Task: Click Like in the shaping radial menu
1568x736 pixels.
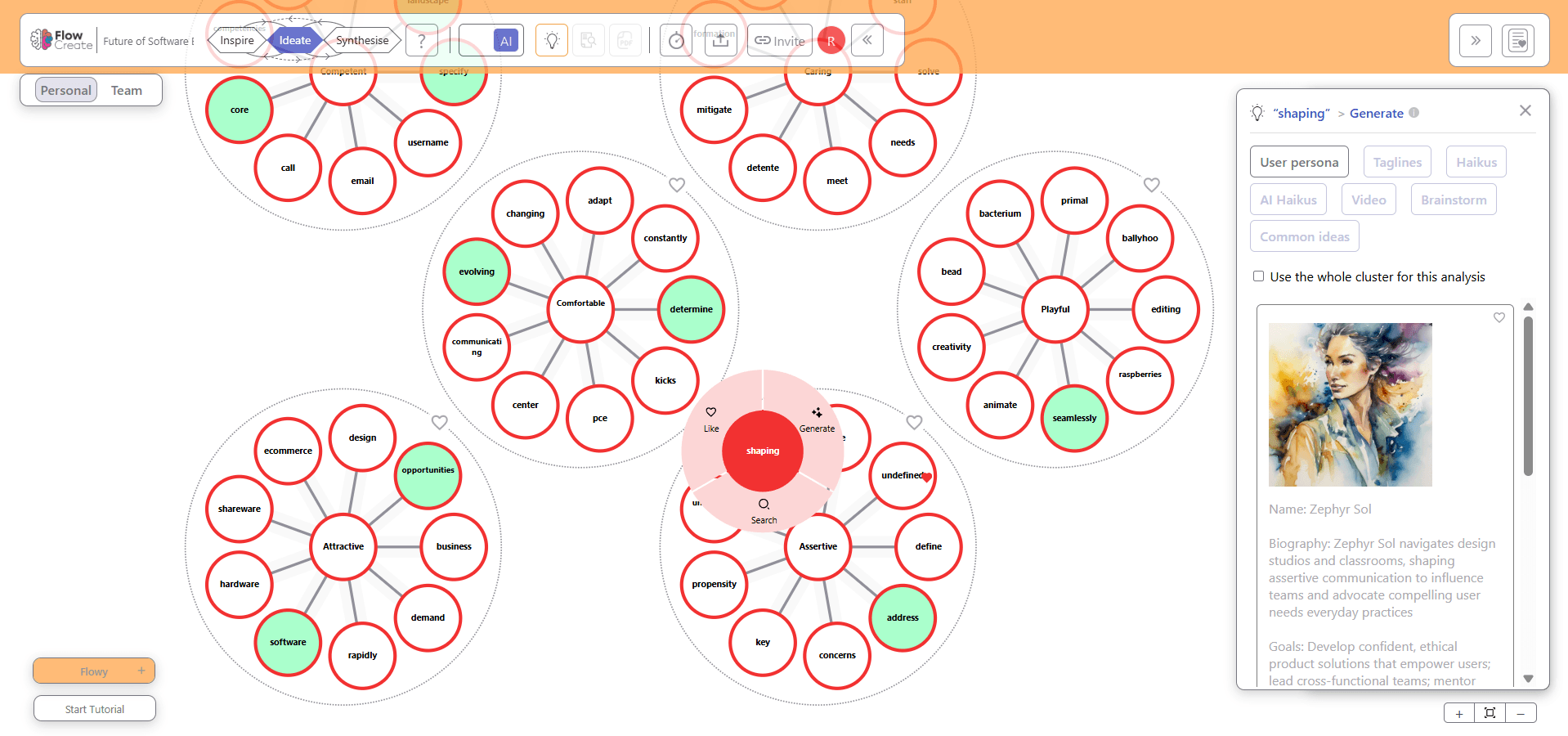Action: (711, 420)
